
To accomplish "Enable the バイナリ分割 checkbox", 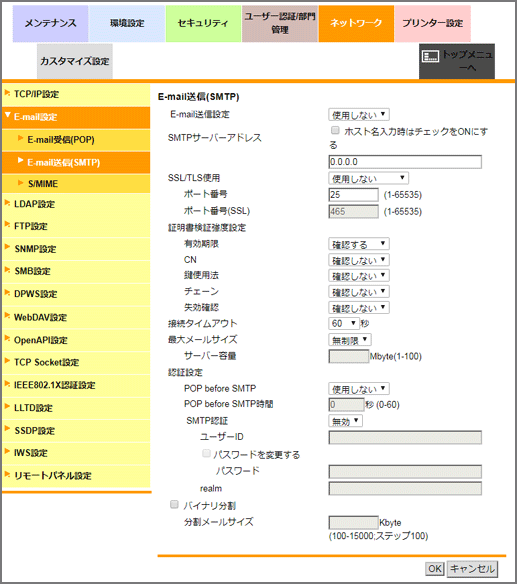I will tap(174, 504).
